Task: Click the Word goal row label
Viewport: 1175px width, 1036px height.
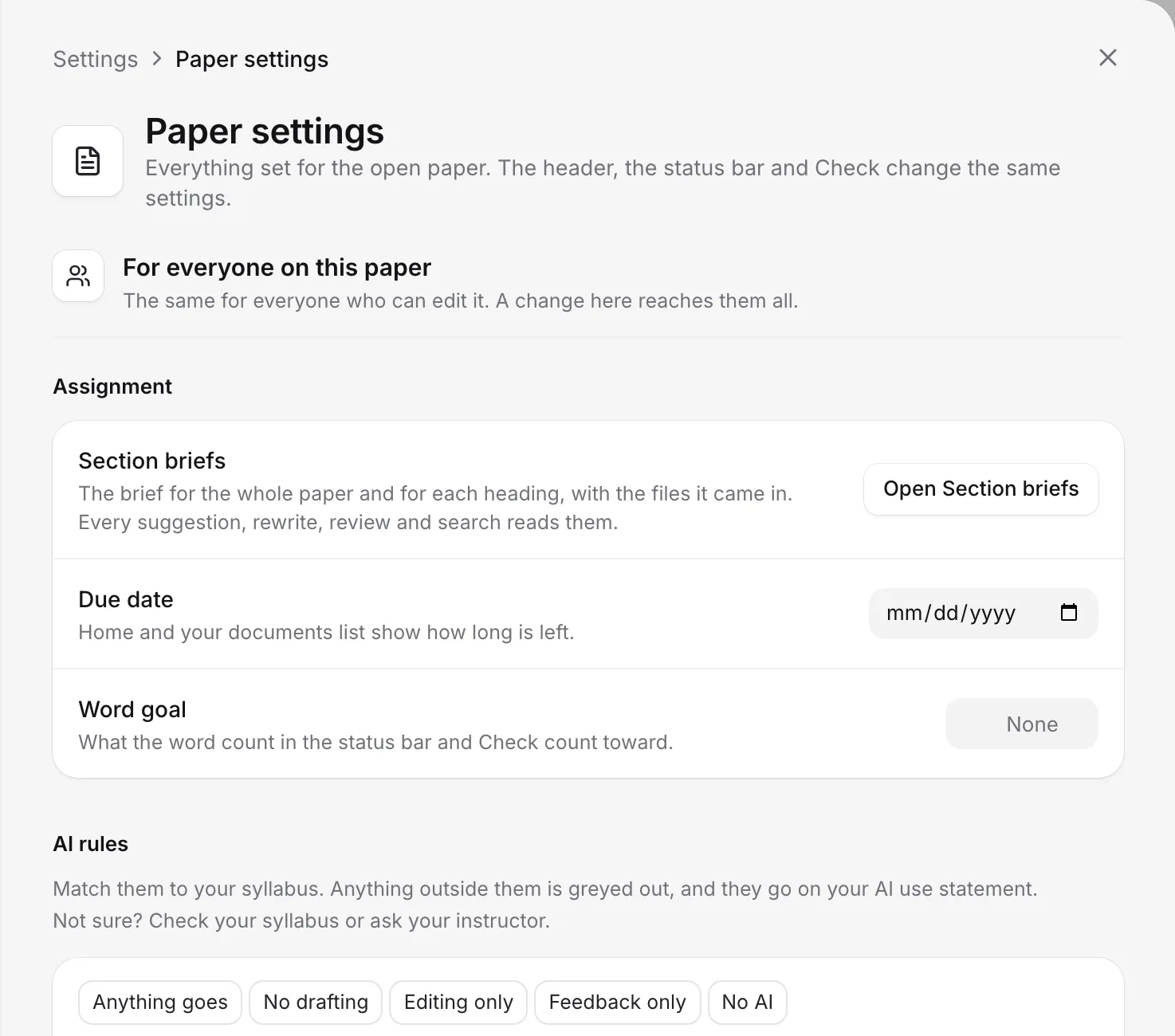Action: [132, 709]
